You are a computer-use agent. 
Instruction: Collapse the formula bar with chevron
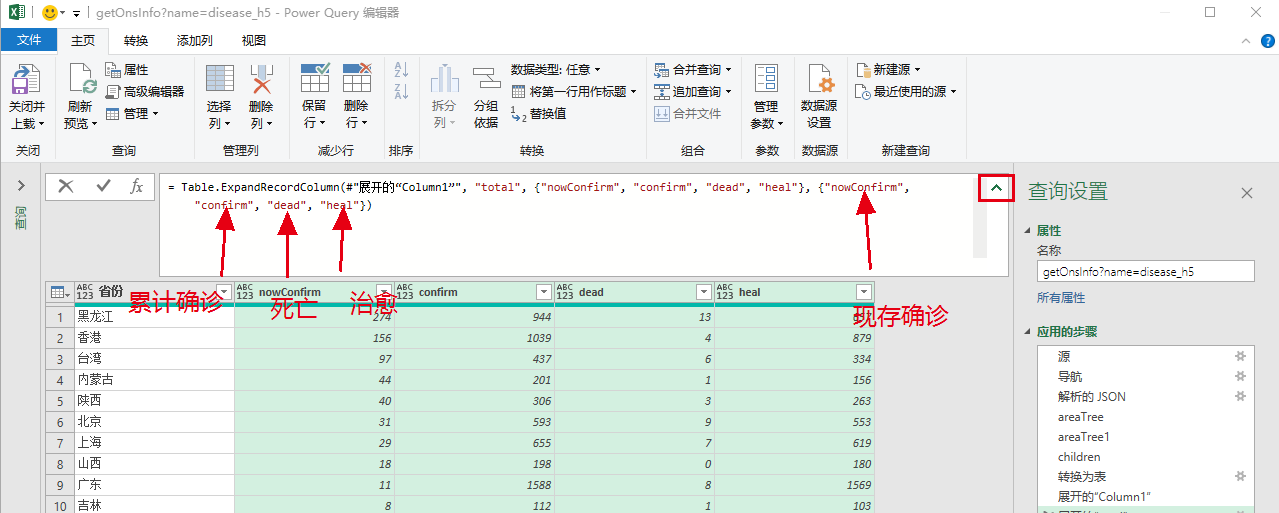point(996,188)
